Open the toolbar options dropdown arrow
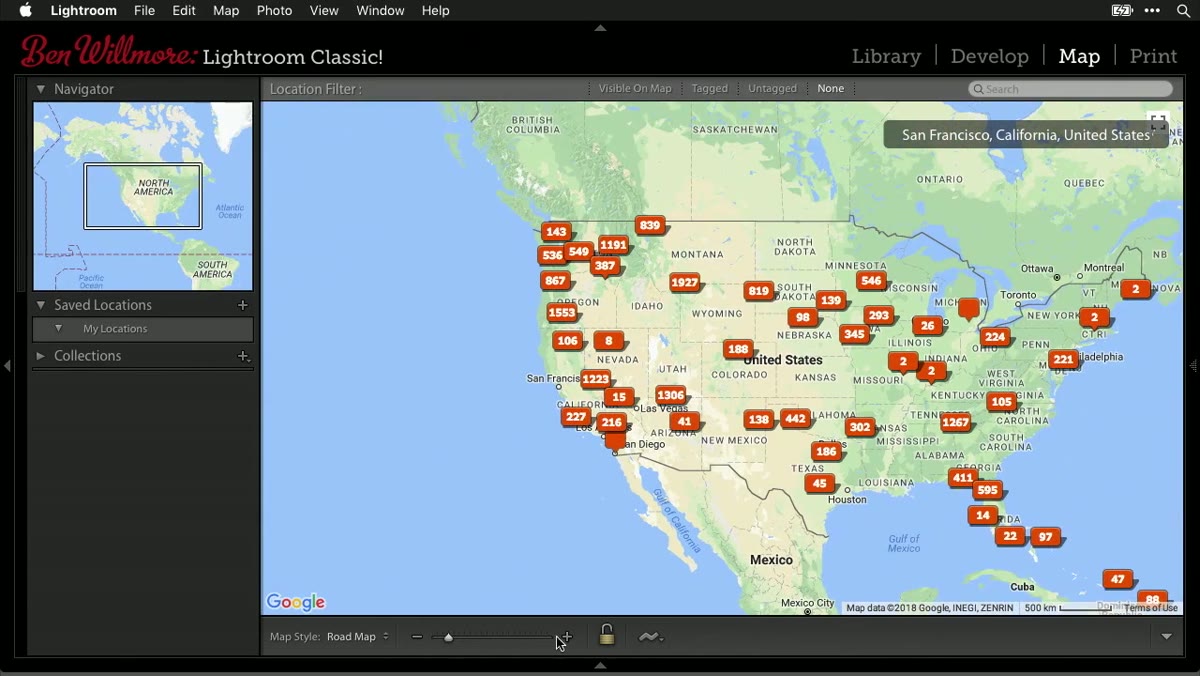1200x676 pixels. coord(1166,637)
